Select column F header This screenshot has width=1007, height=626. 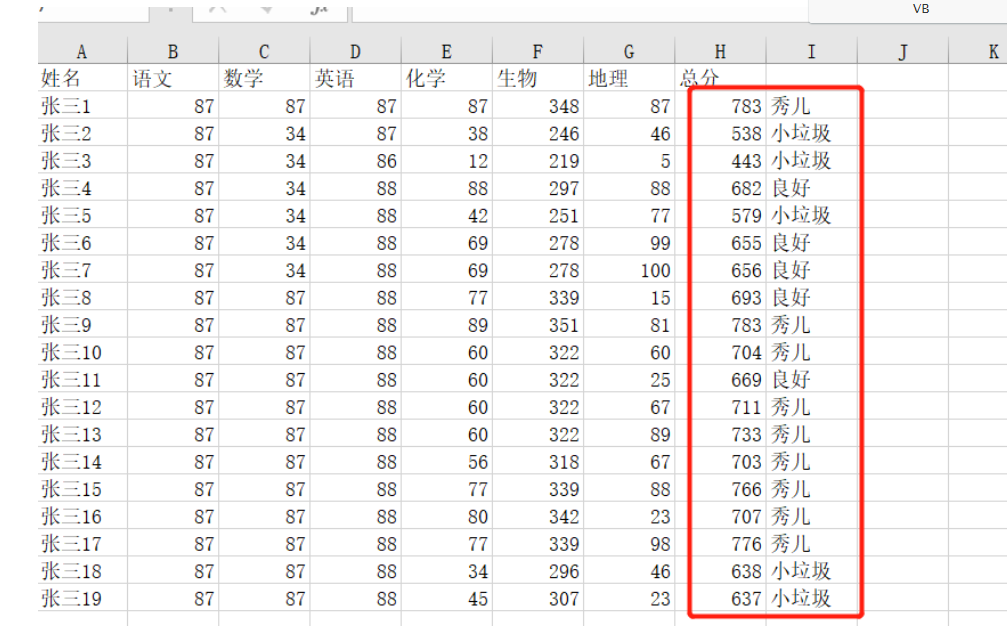538,51
